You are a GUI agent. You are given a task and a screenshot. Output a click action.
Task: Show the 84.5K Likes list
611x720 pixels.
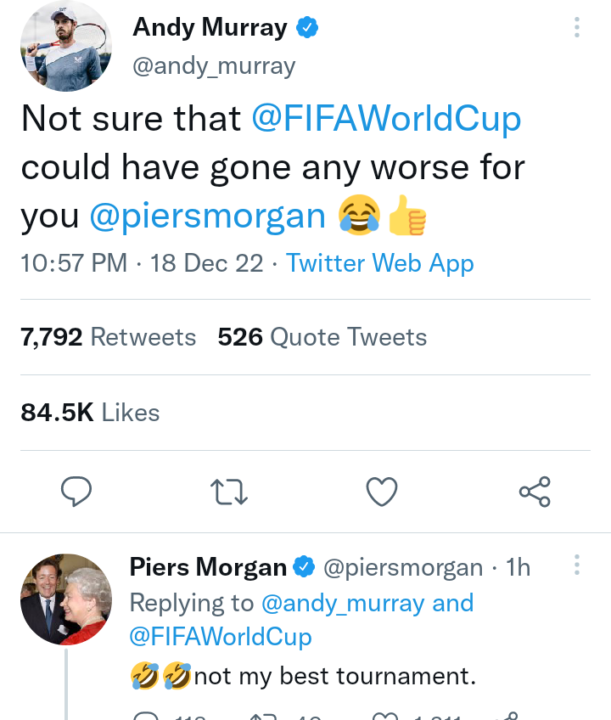90,412
